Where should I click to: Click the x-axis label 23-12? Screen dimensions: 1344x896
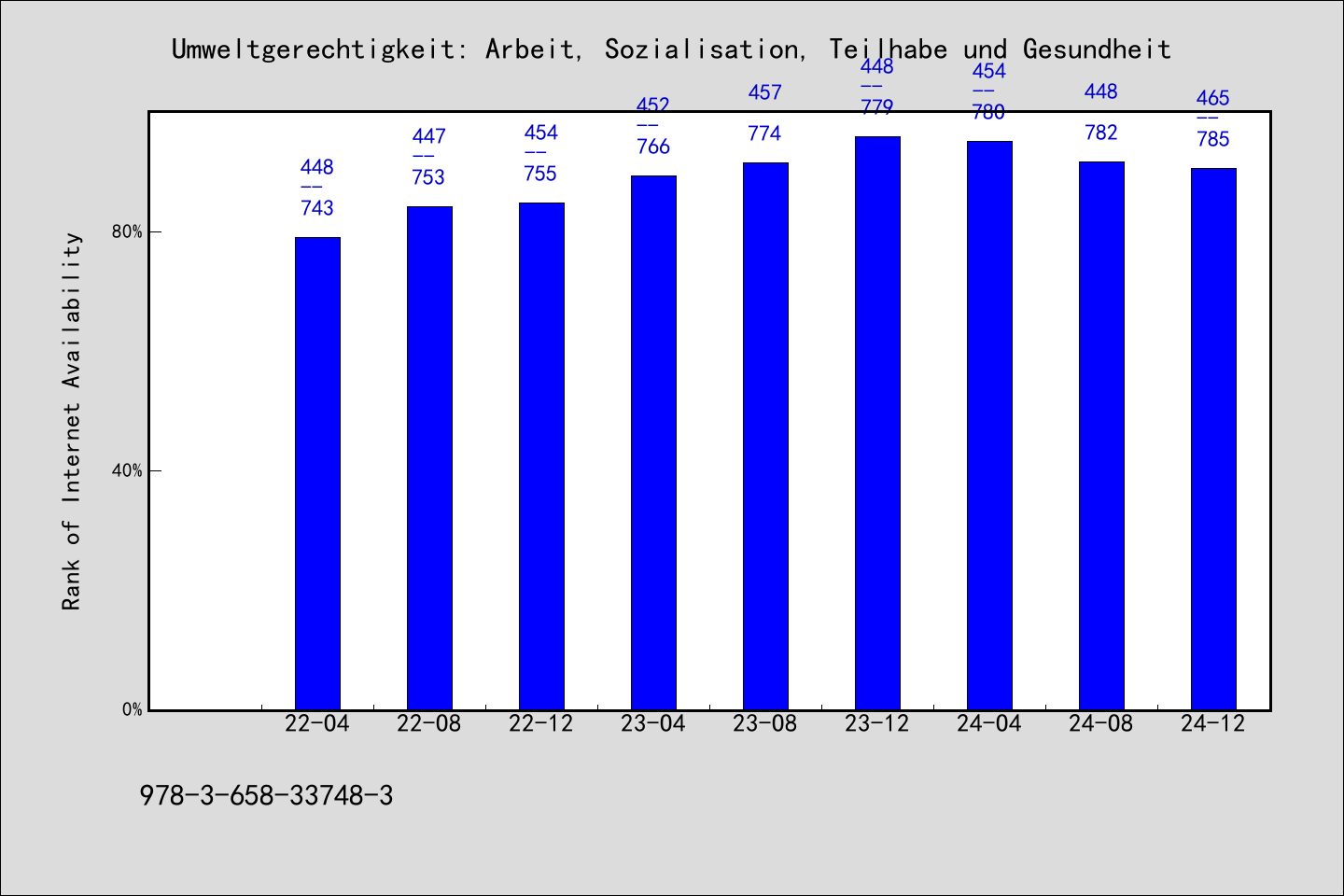(877, 723)
